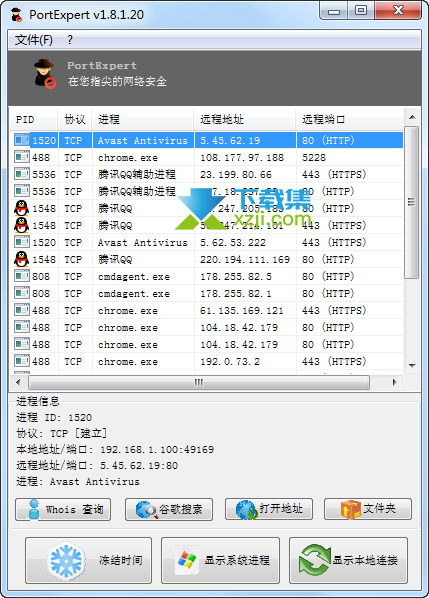Sort by the 远程地址 column header
Viewport: 429px width, 598px height.
[x=245, y=119]
